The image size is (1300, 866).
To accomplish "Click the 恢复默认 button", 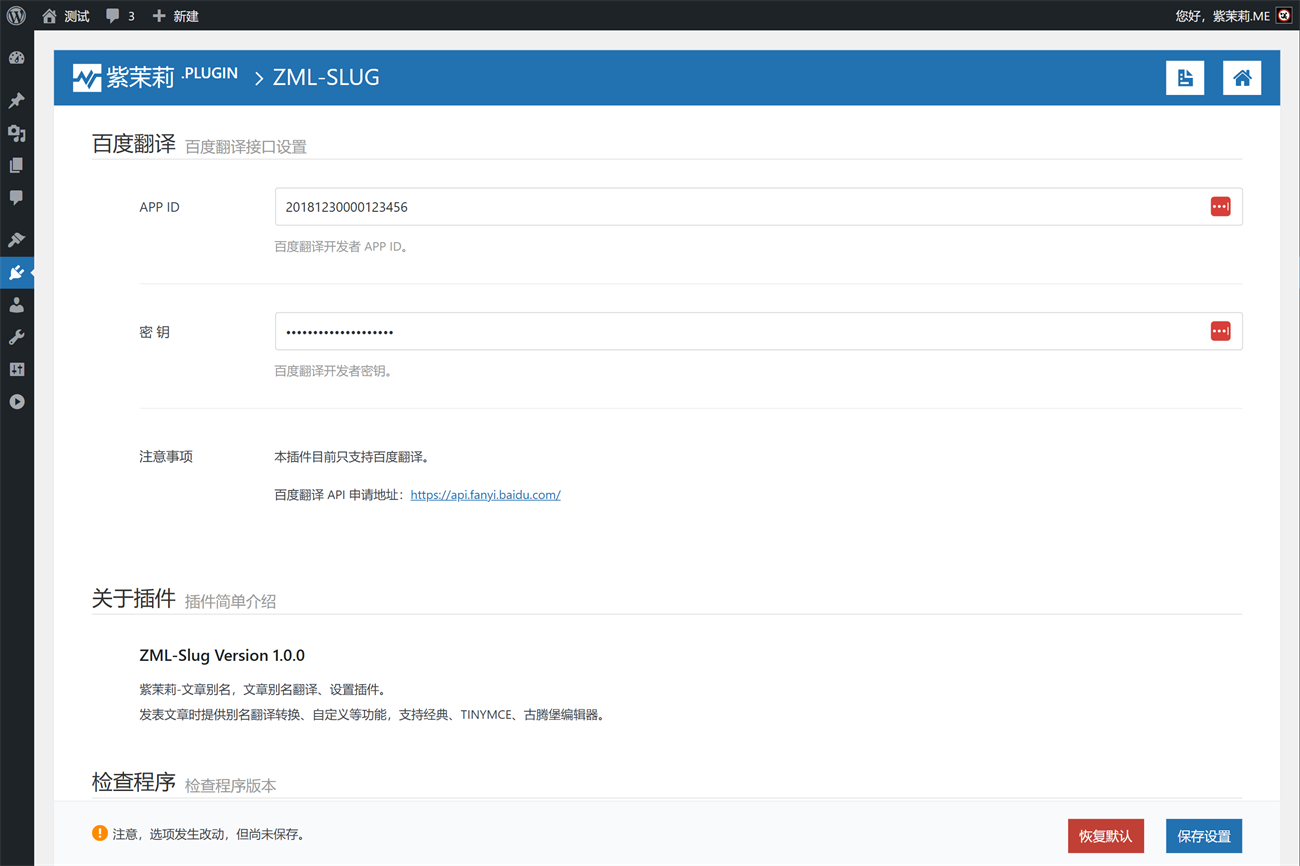I will coord(1105,836).
